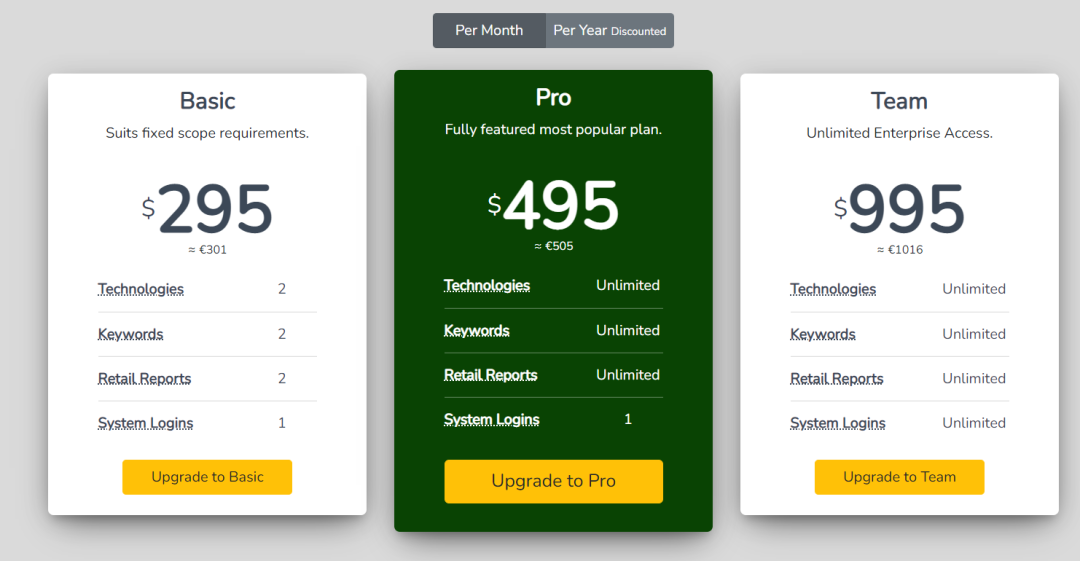Image resolution: width=1080 pixels, height=561 pixels.
Task: Open Retail Reports link in Team plan
Action: tap(837, 378)
